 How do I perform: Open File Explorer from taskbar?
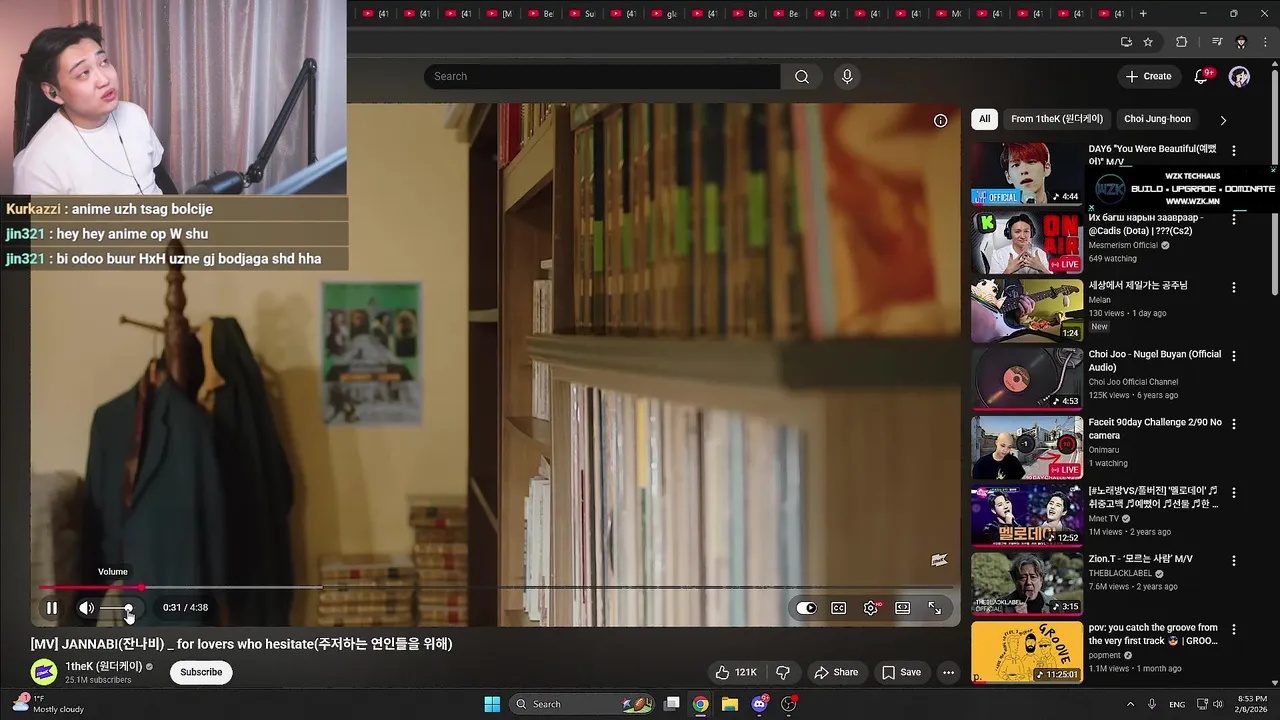[730, 704]
